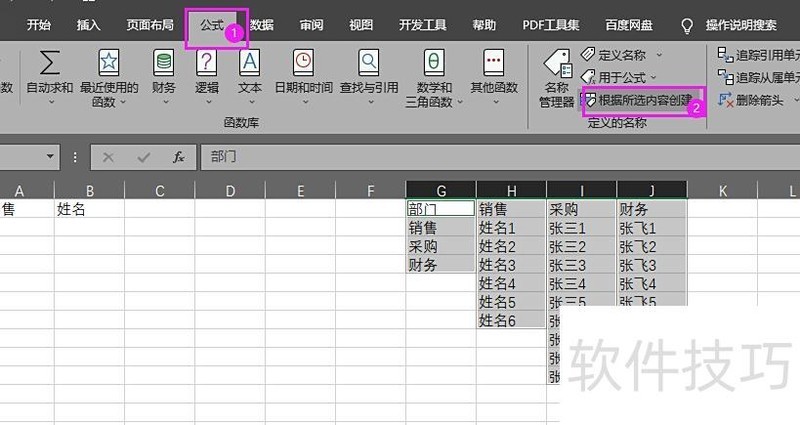Select column H header
This screenshot has height=425, width=800.
pos(511,191)
